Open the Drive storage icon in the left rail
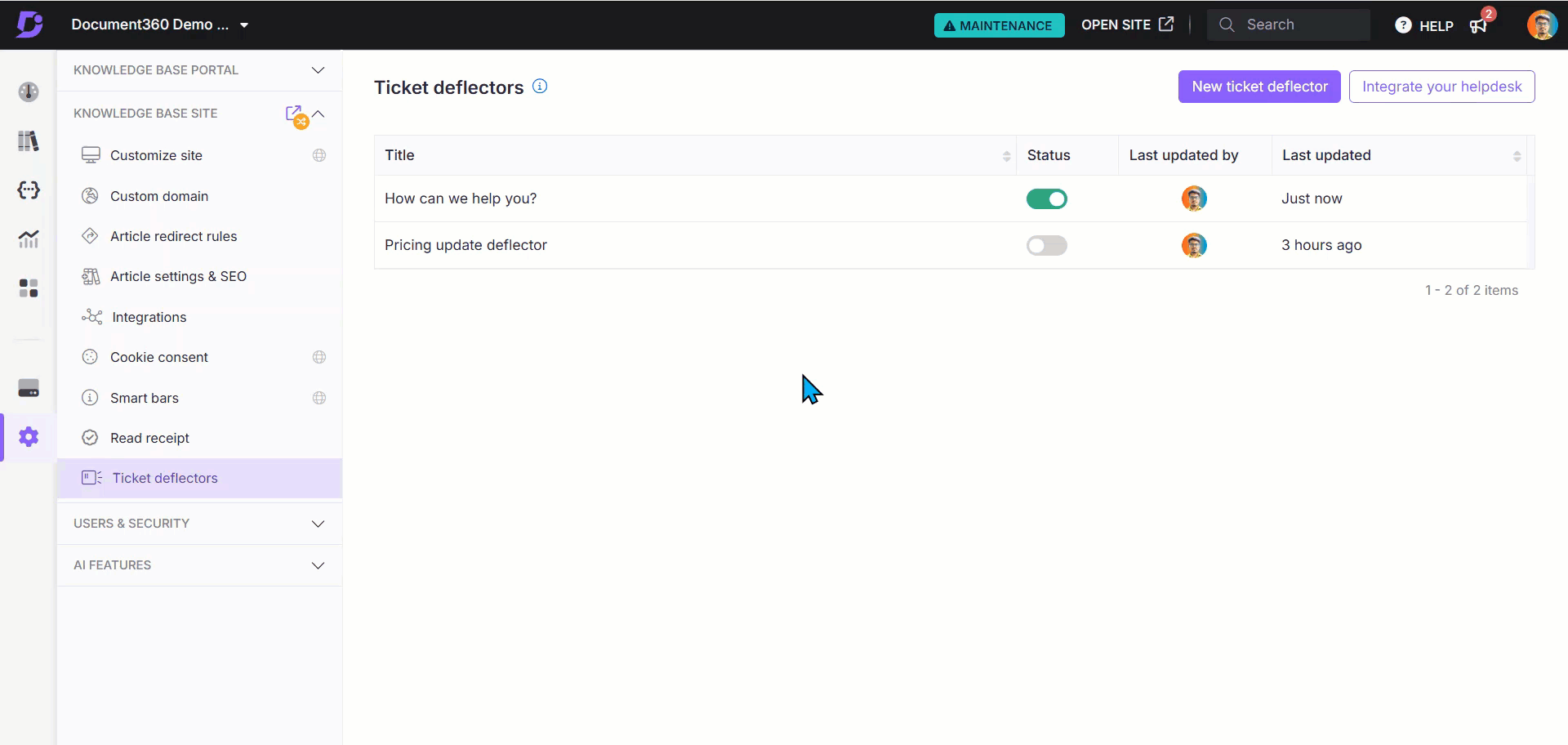1568x745 pixels. pyautogui.click(x=29, y=388)
